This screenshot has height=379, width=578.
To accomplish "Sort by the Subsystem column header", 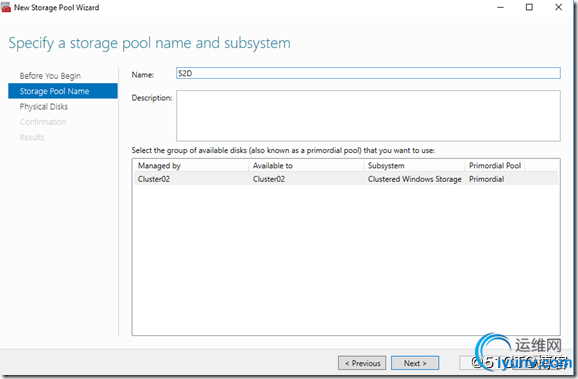I will [415, 166].
